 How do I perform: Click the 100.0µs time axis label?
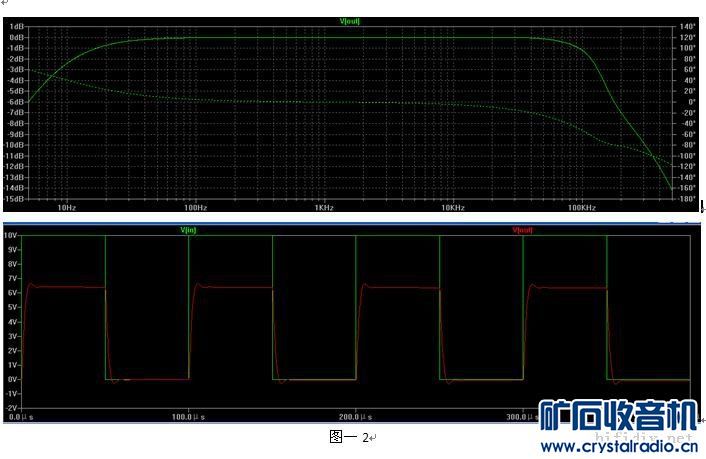[x=186, y=416]
